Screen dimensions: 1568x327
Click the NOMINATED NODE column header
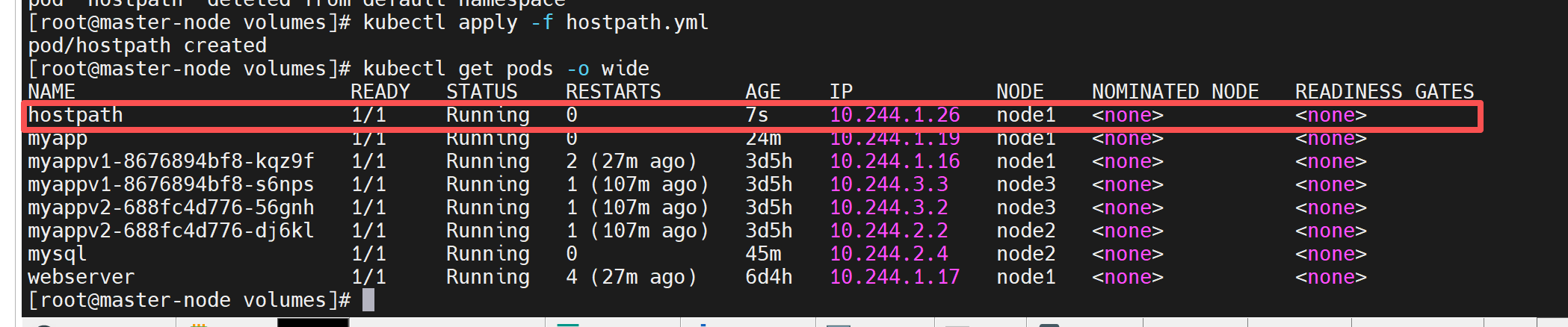point(1176,92)
